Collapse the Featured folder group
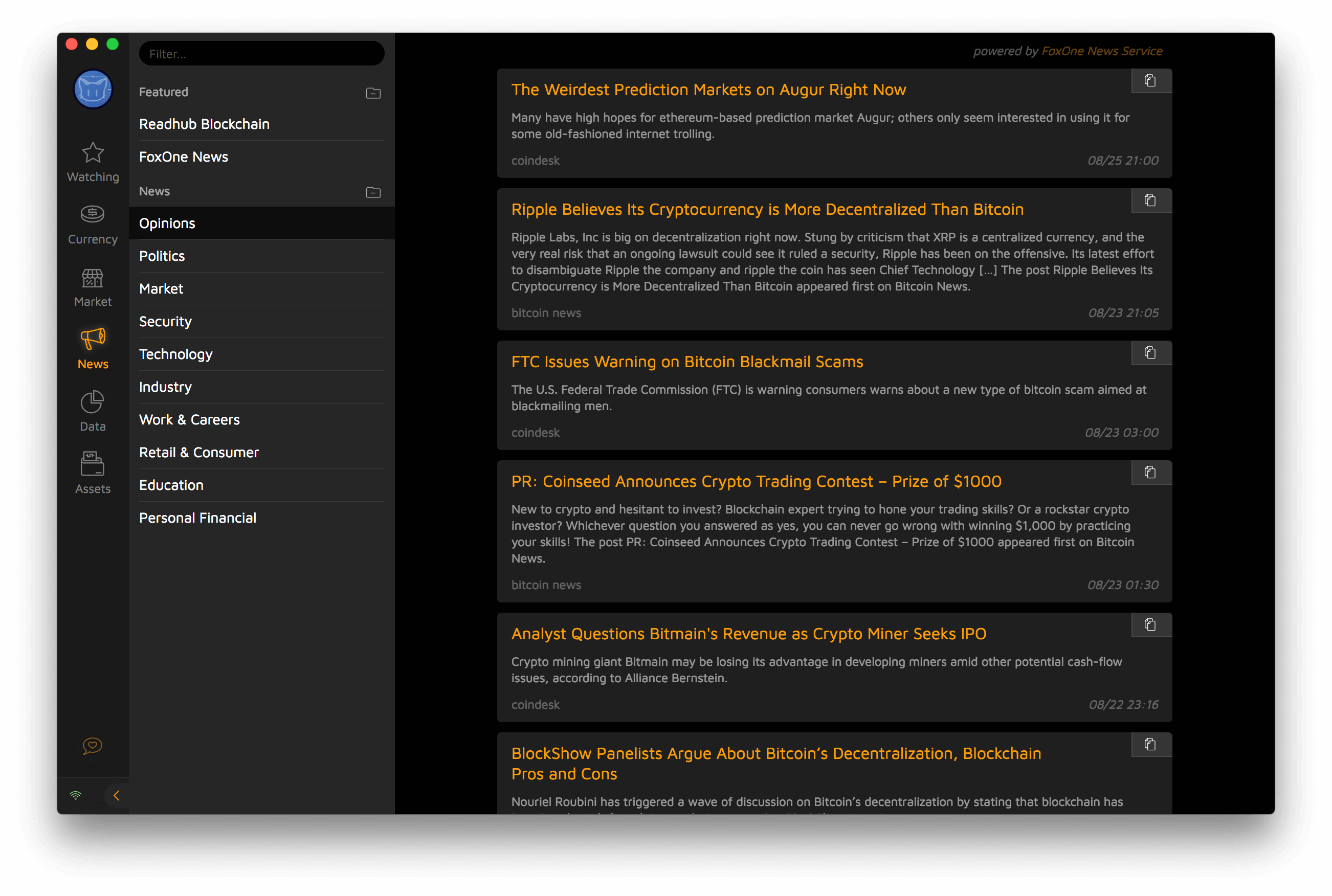Screen dimensions: 1332x896 (373, 93)
